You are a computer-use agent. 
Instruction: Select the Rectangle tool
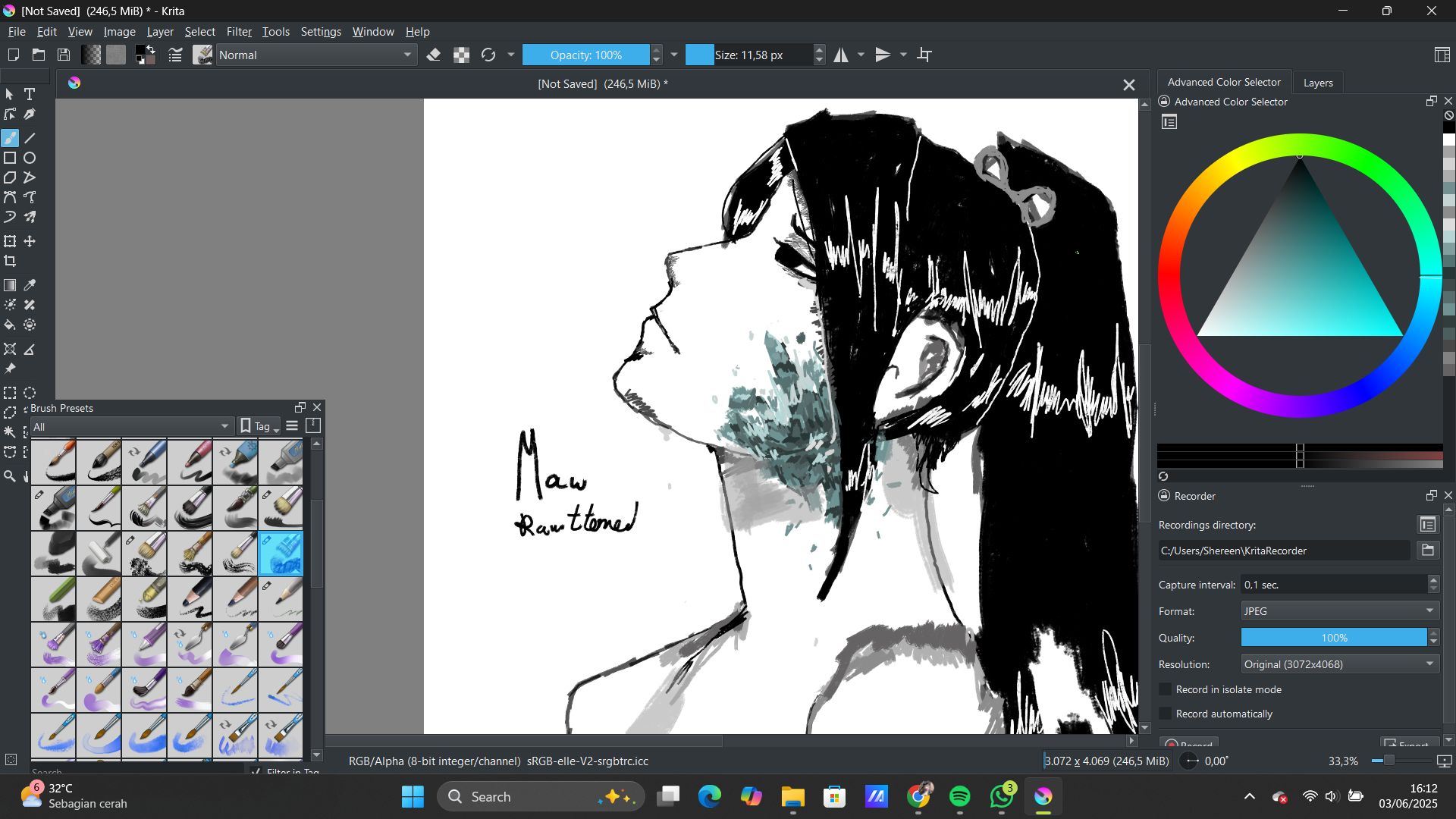click(10, 158)
